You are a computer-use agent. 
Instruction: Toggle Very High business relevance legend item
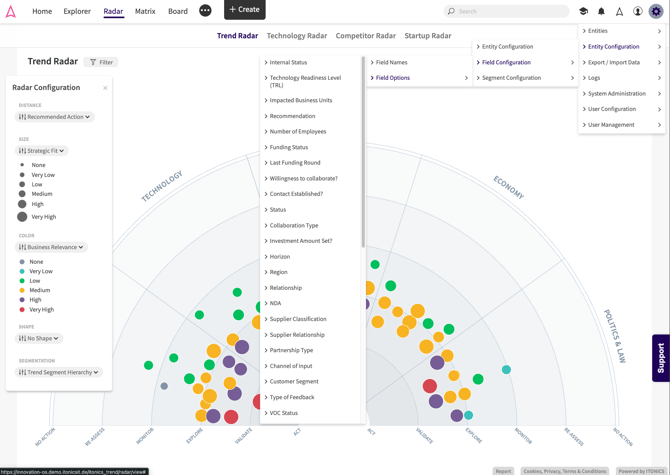pos(37,310)
